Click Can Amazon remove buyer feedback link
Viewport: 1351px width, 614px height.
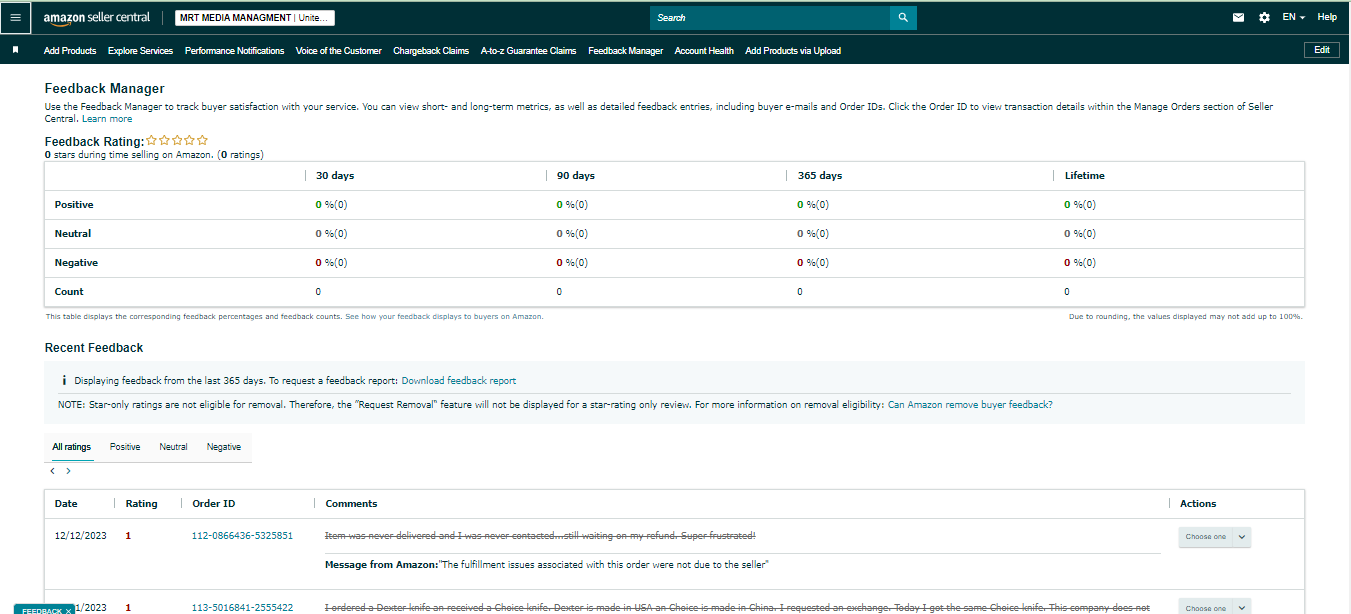pos(970,405)
